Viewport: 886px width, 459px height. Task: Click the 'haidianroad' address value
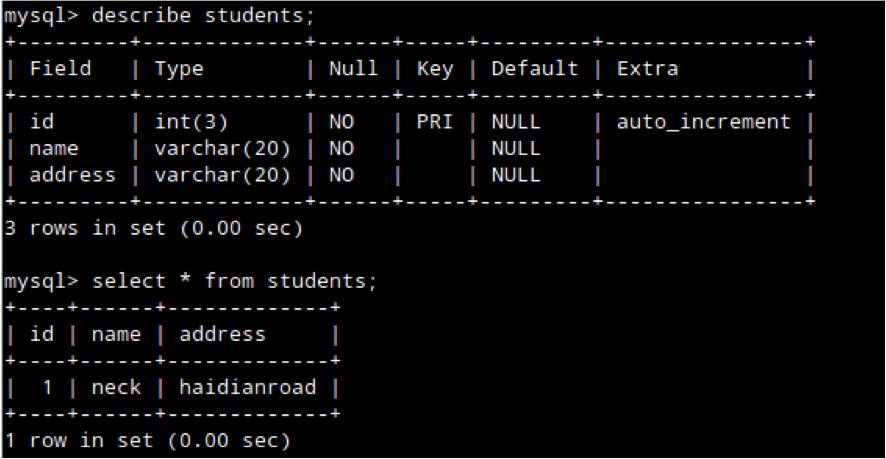tap(247, 387)
